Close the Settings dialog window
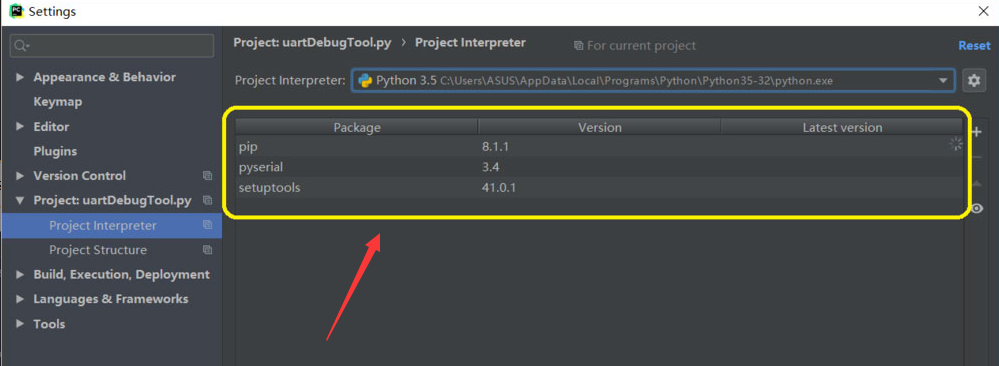999x366 pixels. point(983,11)
